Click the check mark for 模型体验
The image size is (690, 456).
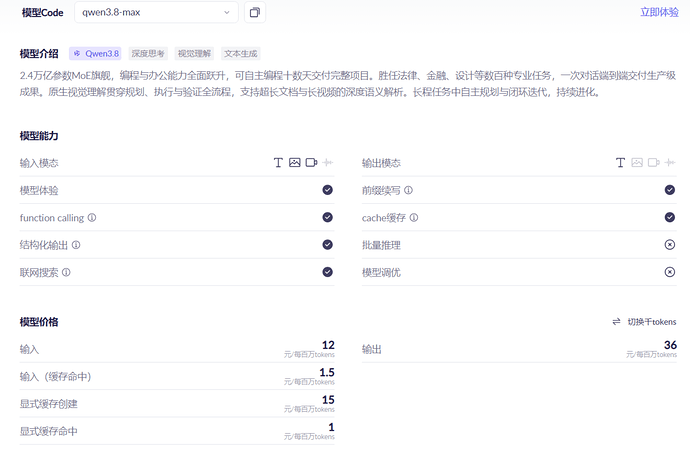[327, 190]
